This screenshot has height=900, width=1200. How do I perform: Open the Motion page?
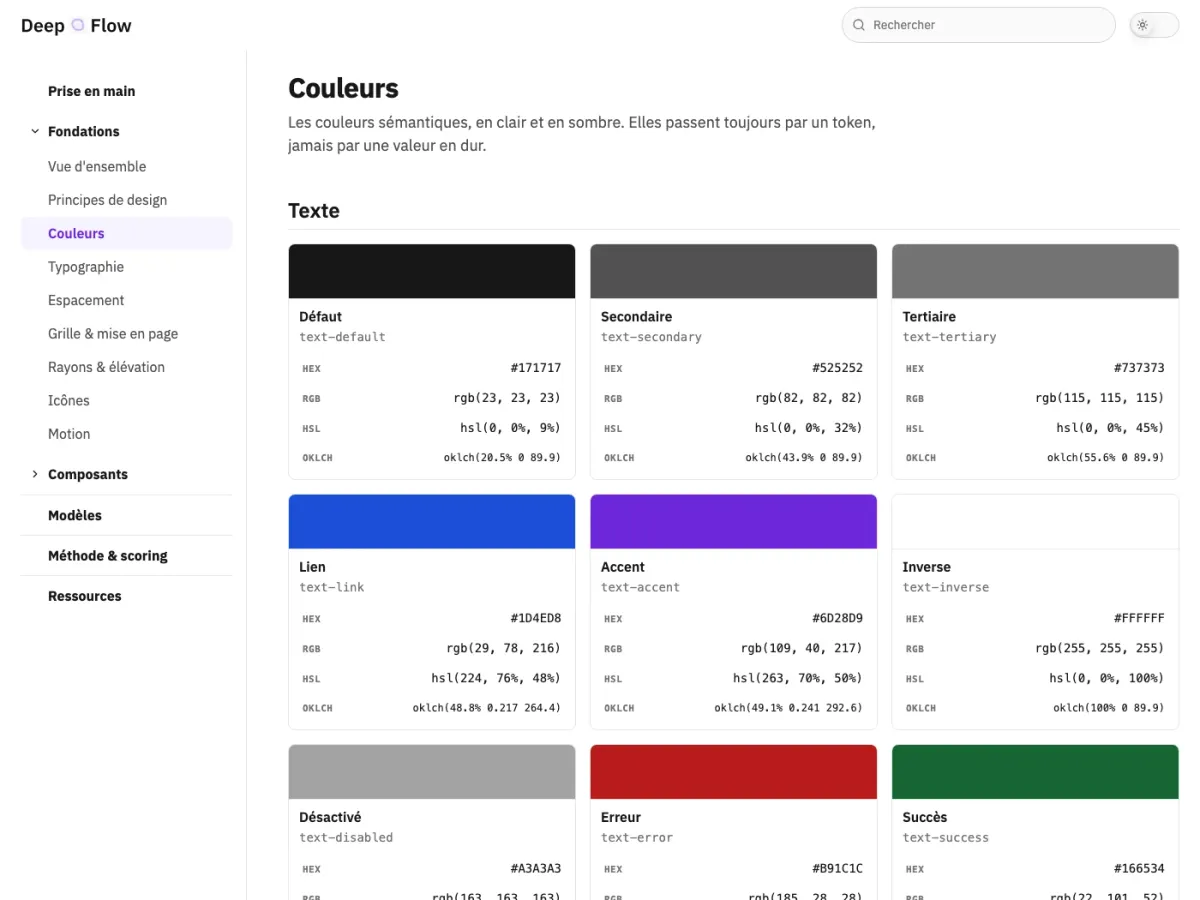(x=69, y=434)
